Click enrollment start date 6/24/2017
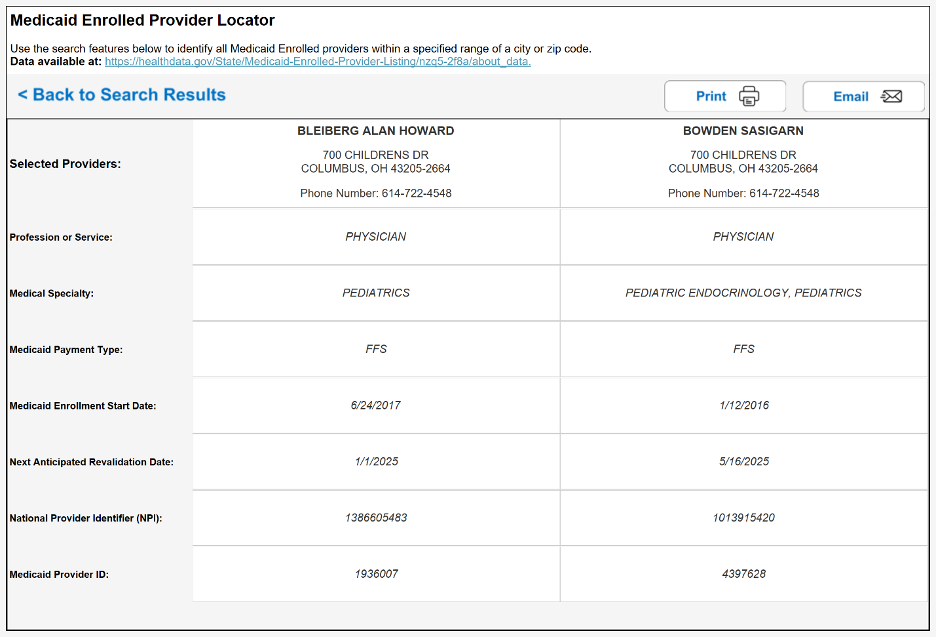 pyautogui.click(x=375, y=405)
